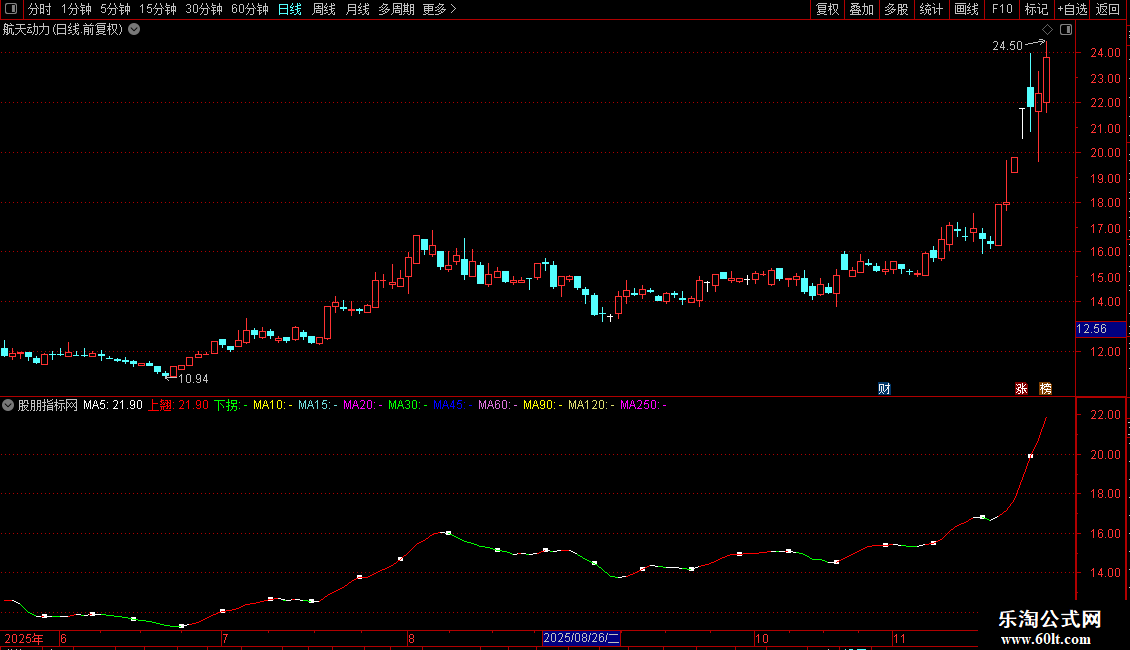Image resolution: width=1130 pixels, height=650 pixels.
Task: Click the MA60 indicator label
Action: (497, 405)
